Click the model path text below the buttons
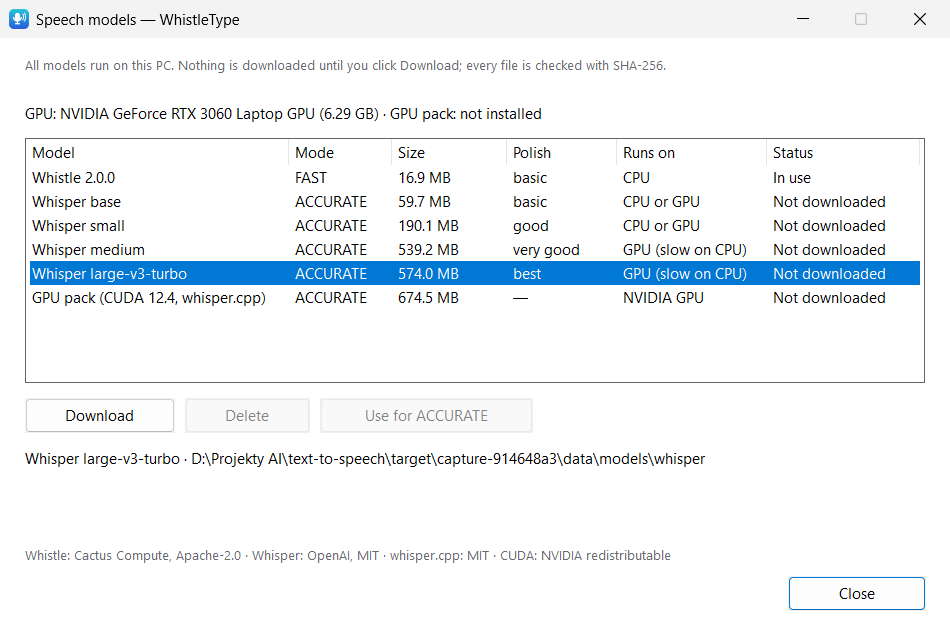The width and height of the screenshot is (950, 626). pos(365,459)
